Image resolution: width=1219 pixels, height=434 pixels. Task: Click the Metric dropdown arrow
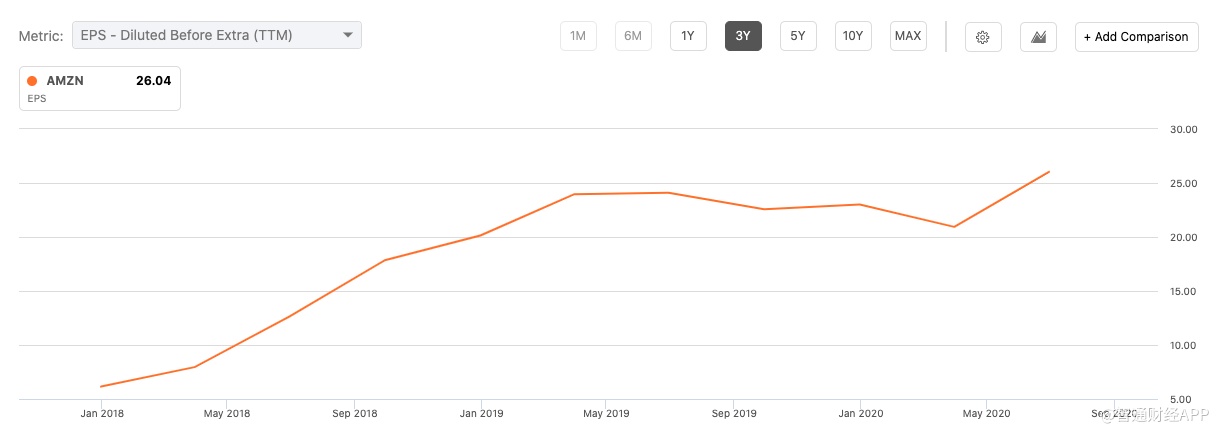(348, 35)
